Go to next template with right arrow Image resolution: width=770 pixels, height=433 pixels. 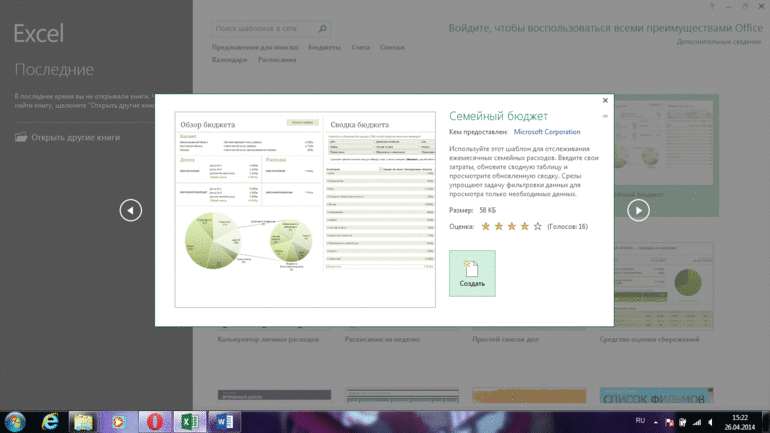[x=638, y=210]
